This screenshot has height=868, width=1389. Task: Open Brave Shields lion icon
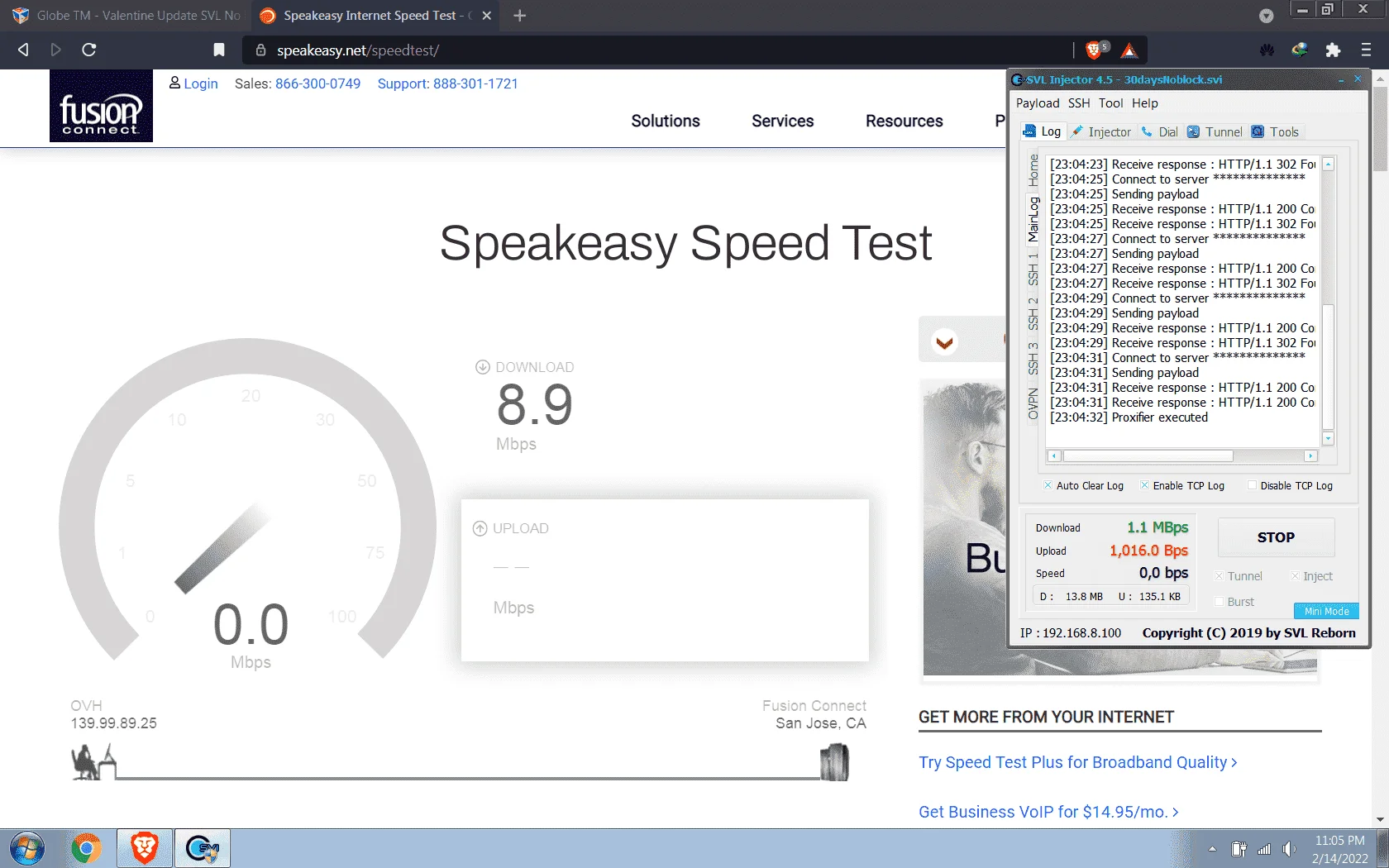point(1094,50)
